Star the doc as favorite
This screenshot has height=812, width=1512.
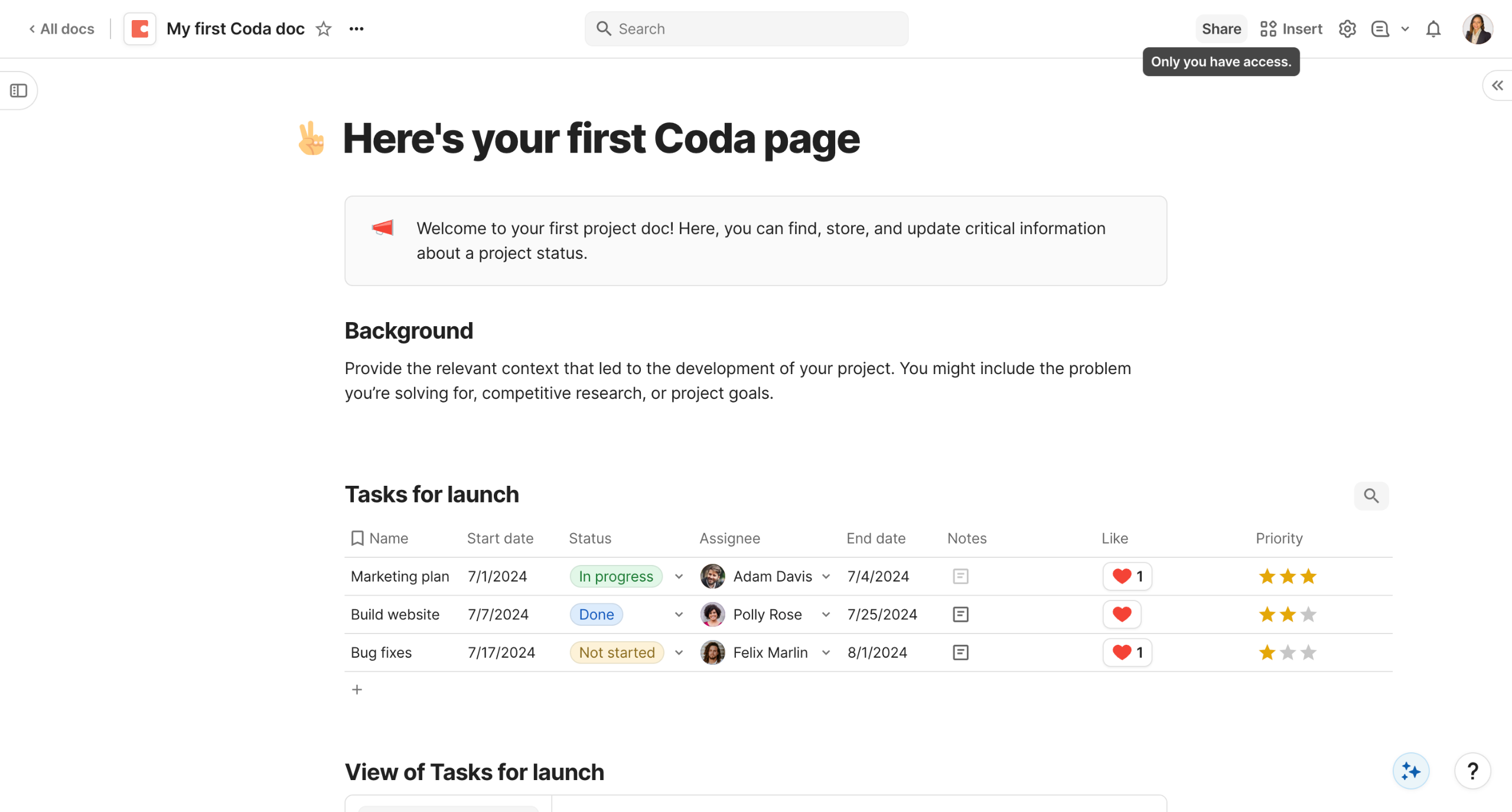[323, 29]
